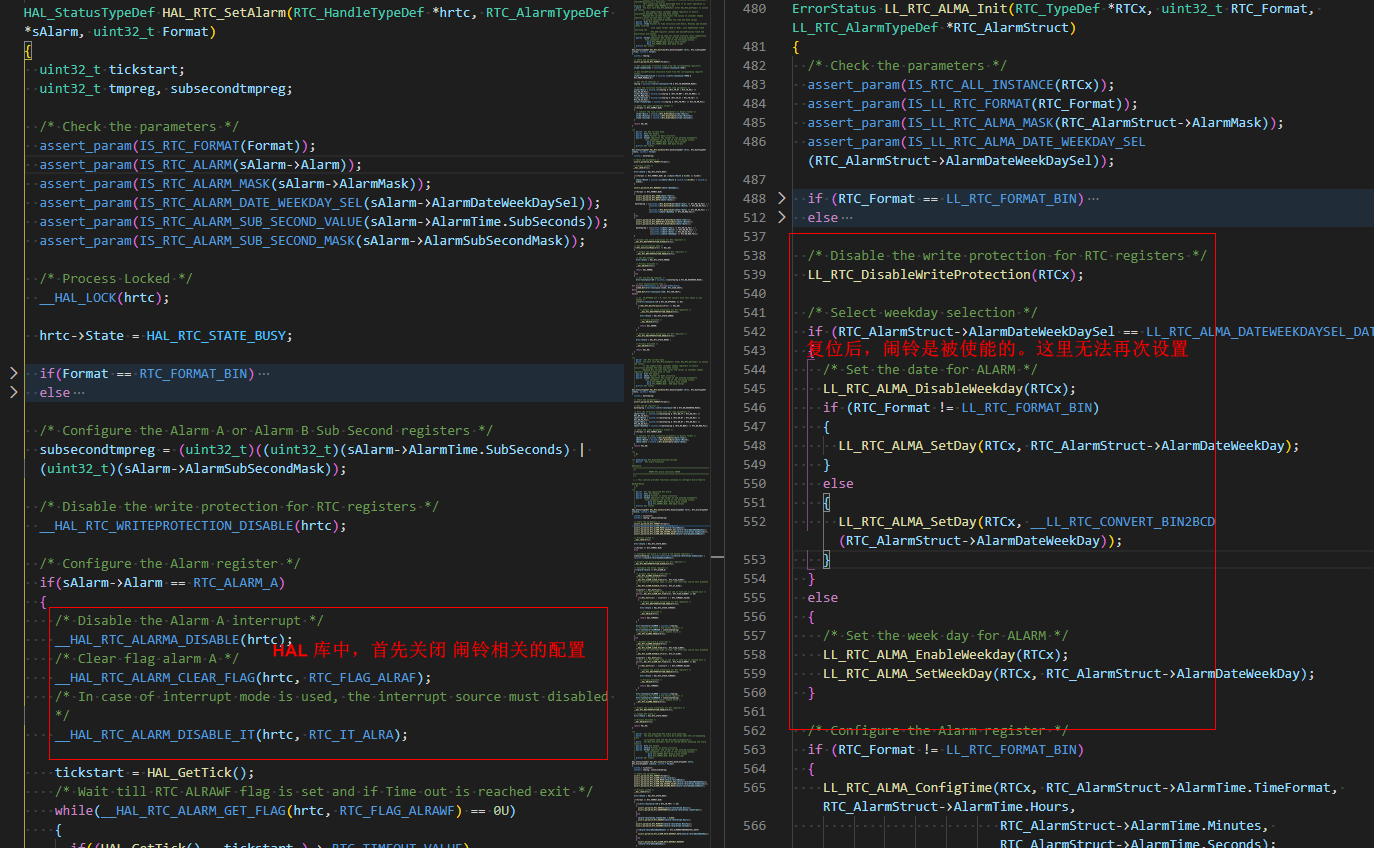Click the 'tickstart;' variable declaration

point(147,70)
